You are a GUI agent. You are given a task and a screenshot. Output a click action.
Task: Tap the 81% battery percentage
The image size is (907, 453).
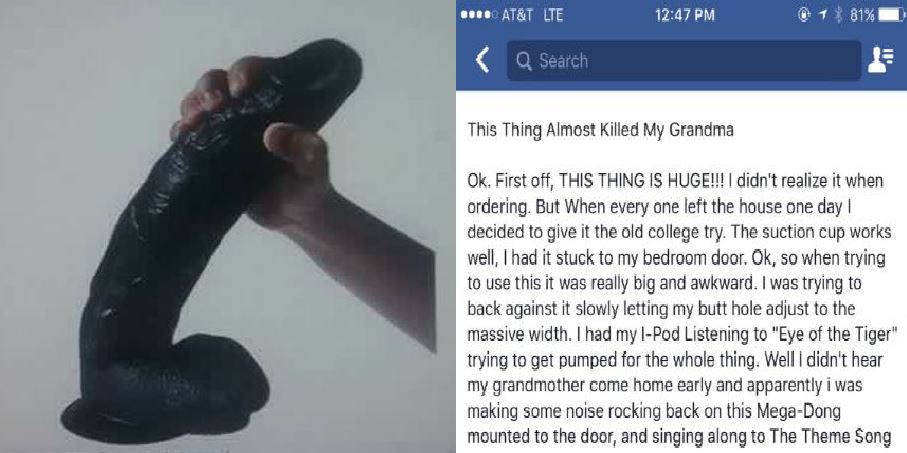(x=862, y=16)
